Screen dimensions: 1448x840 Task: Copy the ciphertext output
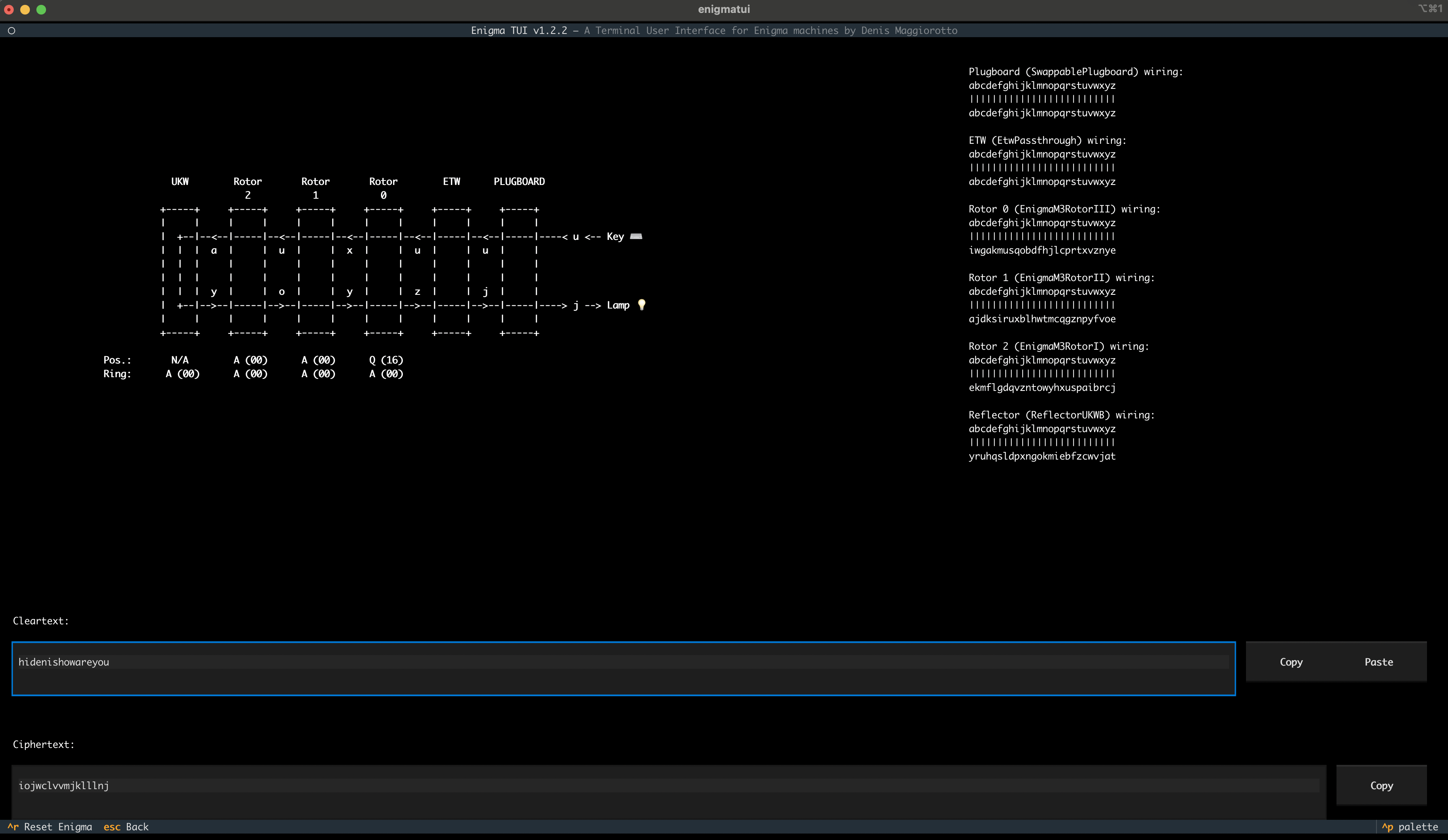(1381, 785)
